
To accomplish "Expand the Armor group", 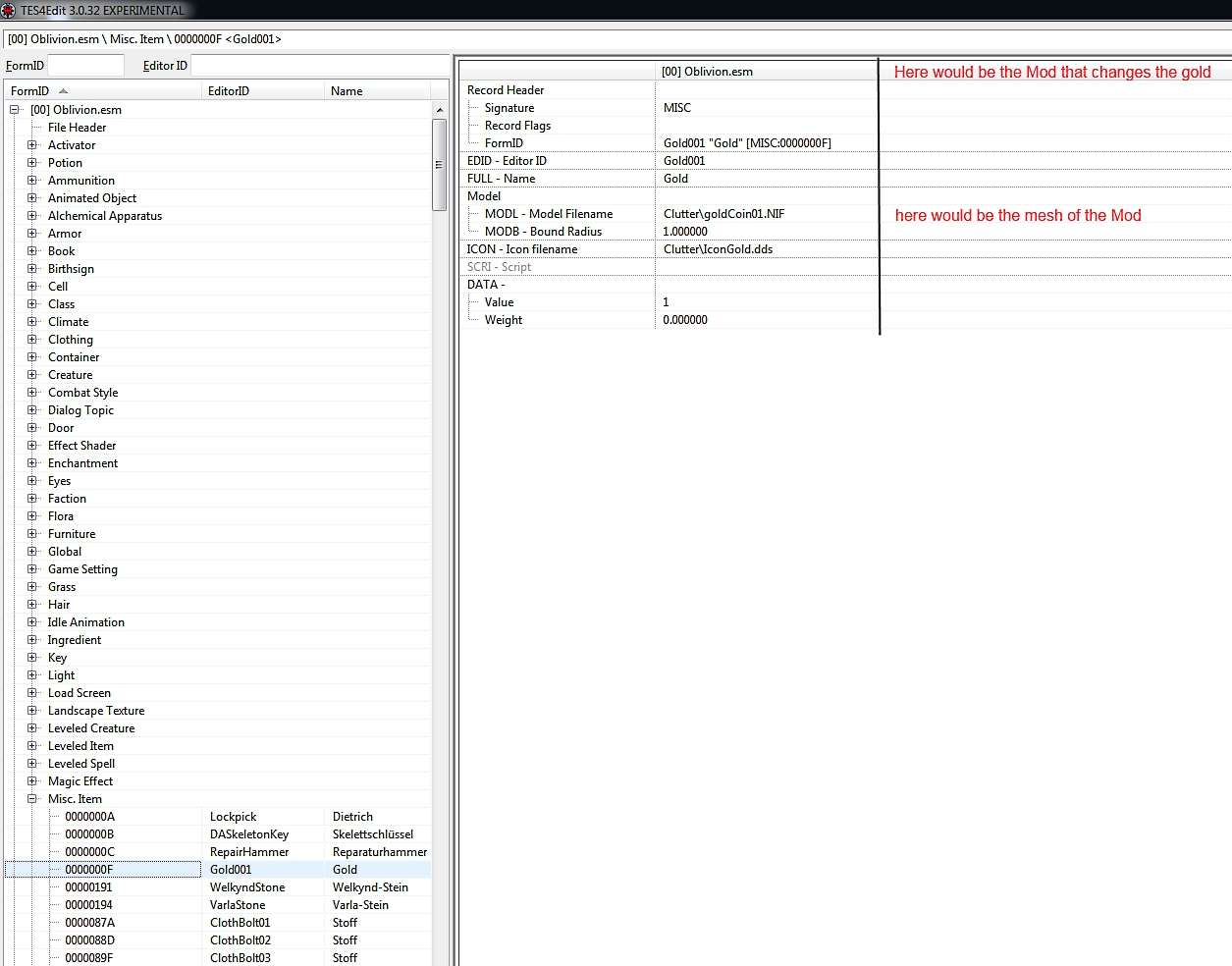I will click(32, 234).
